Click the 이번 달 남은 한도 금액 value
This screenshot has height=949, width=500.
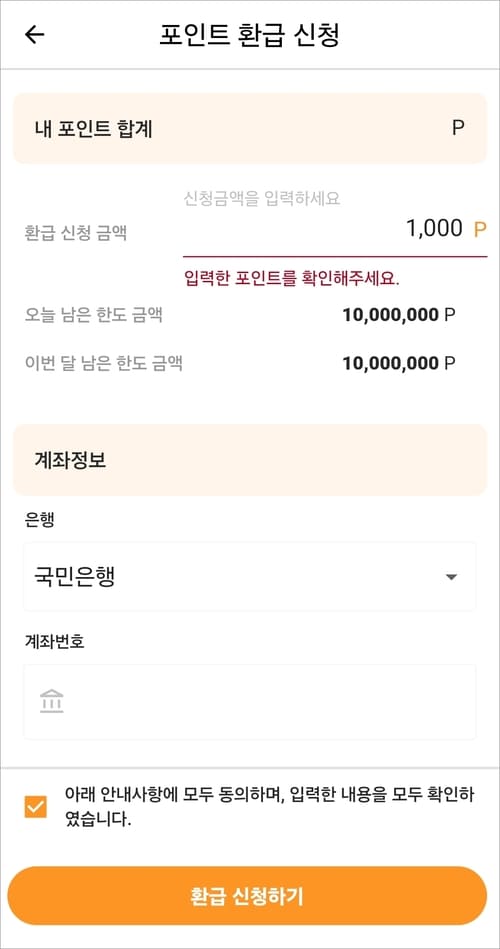399,363
